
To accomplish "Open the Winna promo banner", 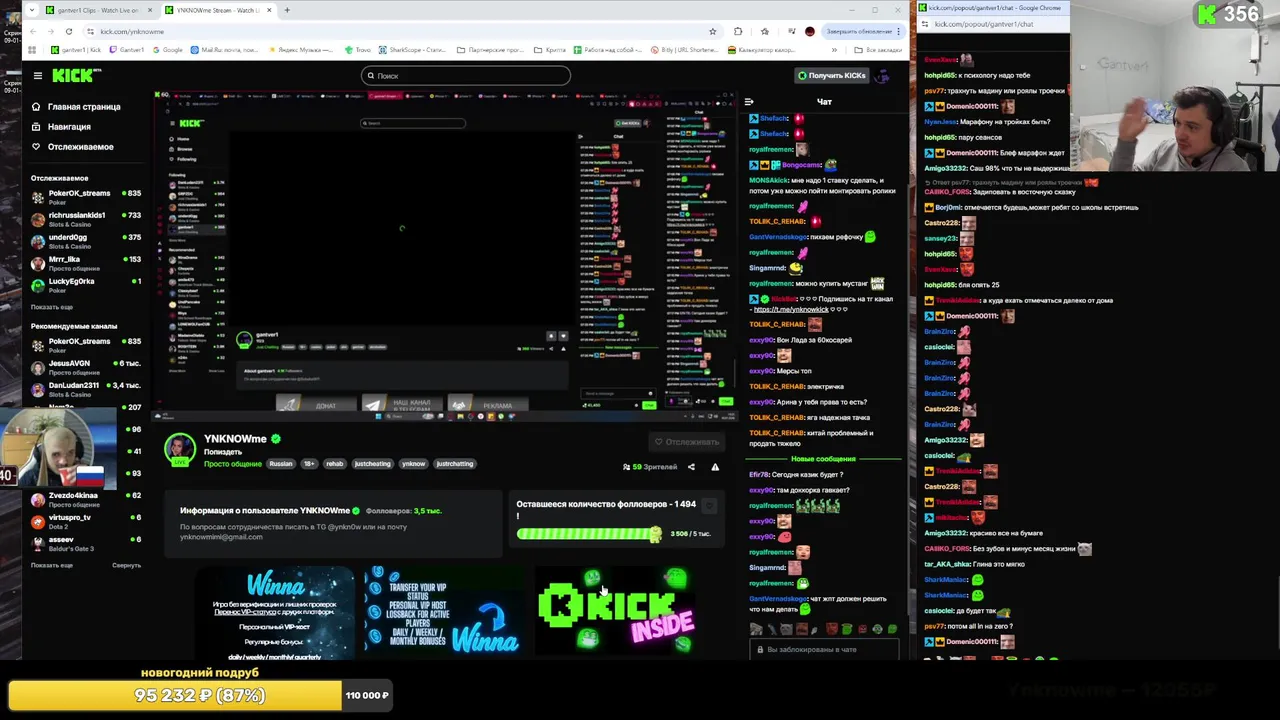I will tap(274, 611).
